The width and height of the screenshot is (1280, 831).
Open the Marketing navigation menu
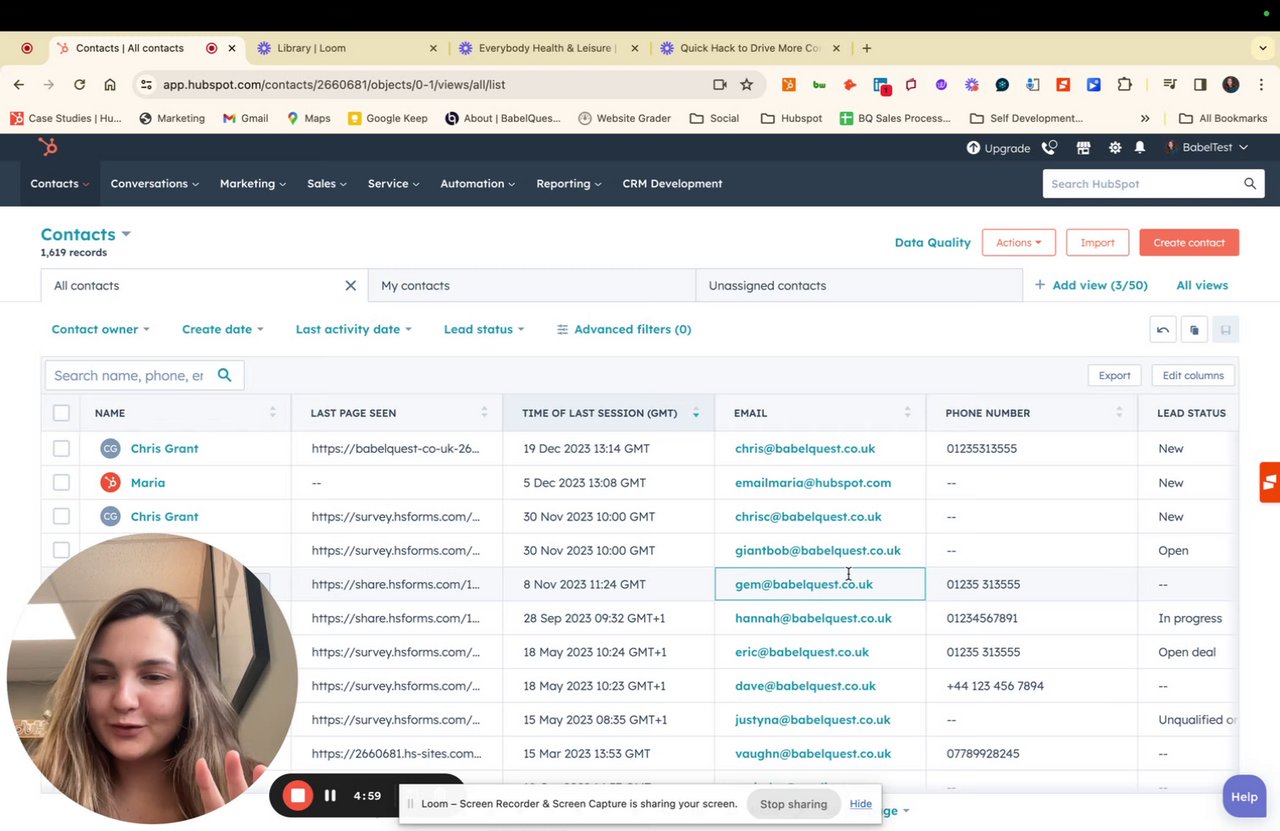tap(252, 184)
